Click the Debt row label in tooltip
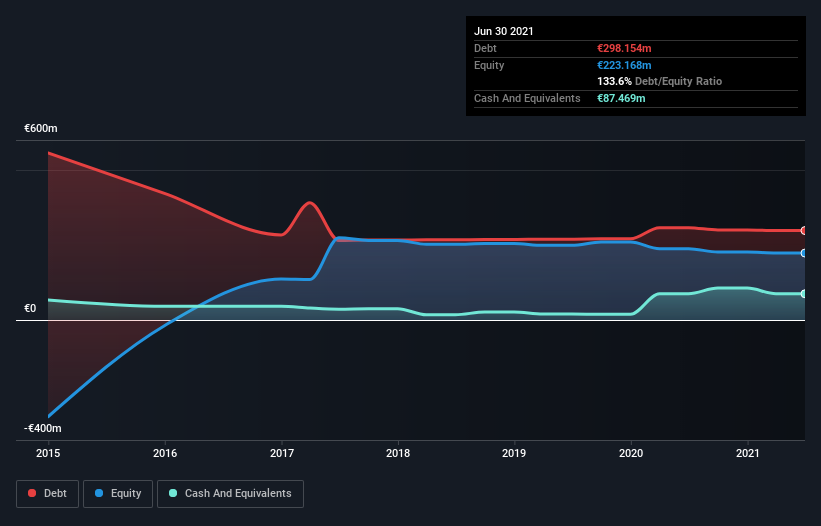Screen dimensions: 821x526 pos(485,48)
